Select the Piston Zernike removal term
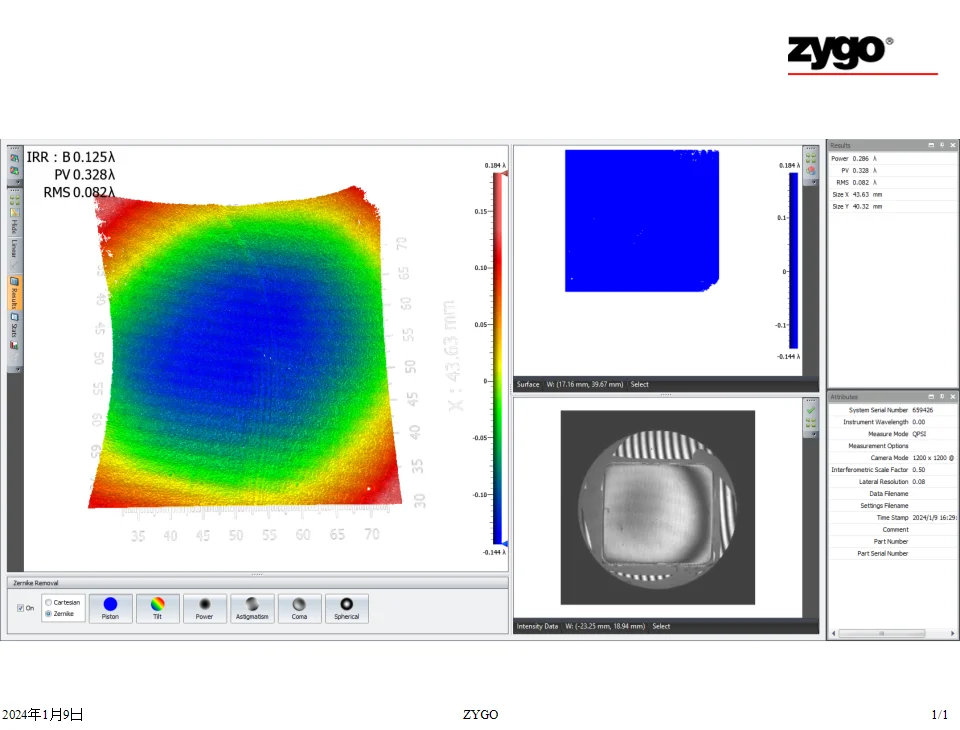Viewport: 960px width, 730px height. coord(110,608)
